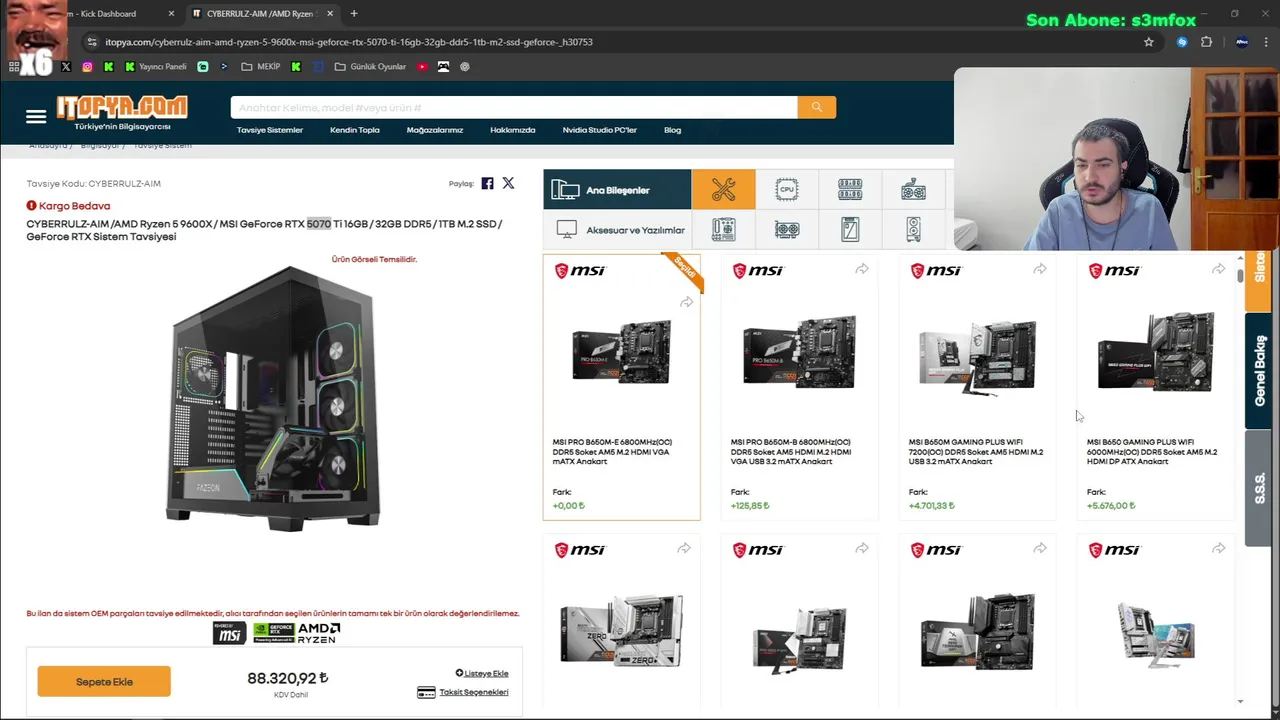The image size is (1280, 720).
Task: Open the Günlük Oyunlar bookmarks folder
Action: [370, 67]
